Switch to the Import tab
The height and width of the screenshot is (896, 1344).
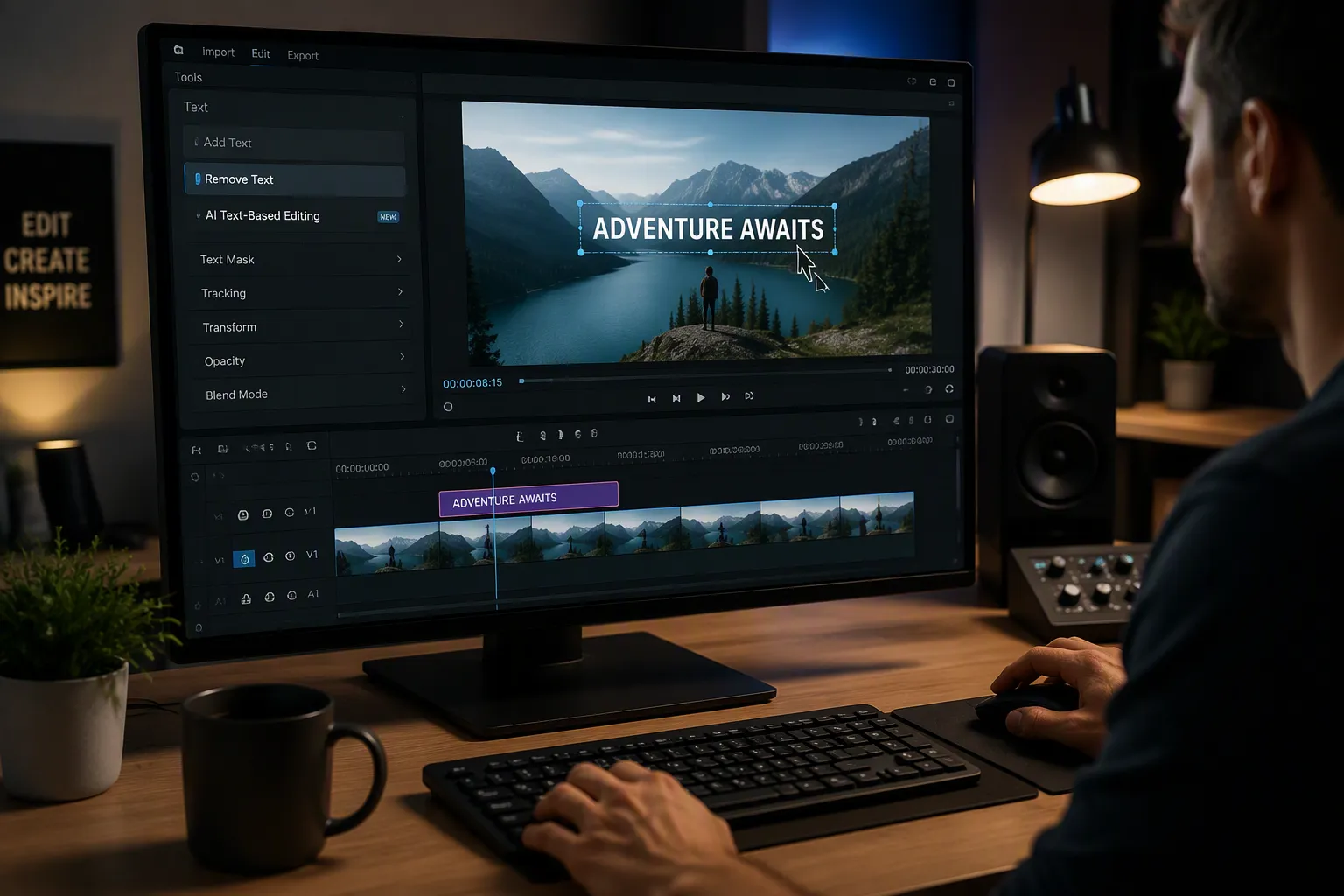218,52
